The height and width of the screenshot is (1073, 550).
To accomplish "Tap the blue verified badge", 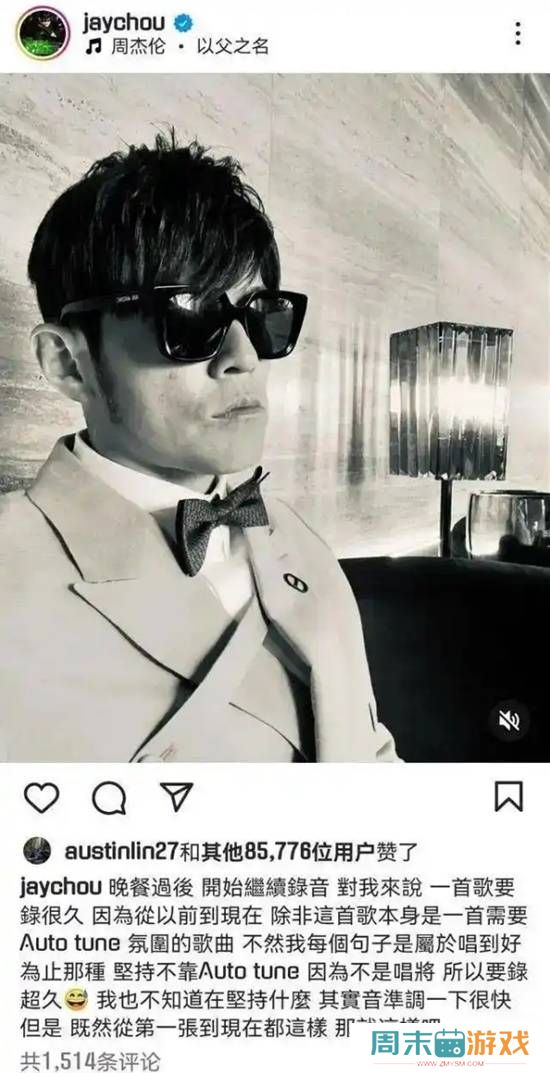I will tap(183, 23).
